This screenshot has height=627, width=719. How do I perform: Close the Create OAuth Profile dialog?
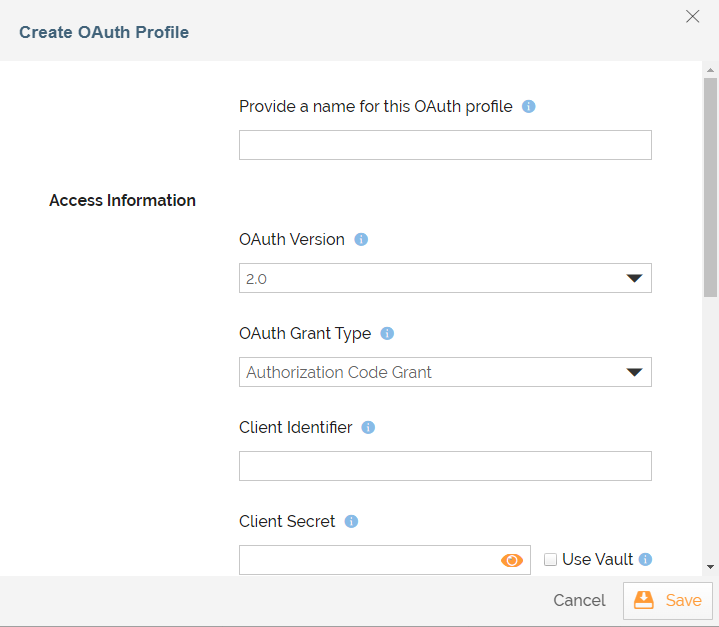click(692, 16)
